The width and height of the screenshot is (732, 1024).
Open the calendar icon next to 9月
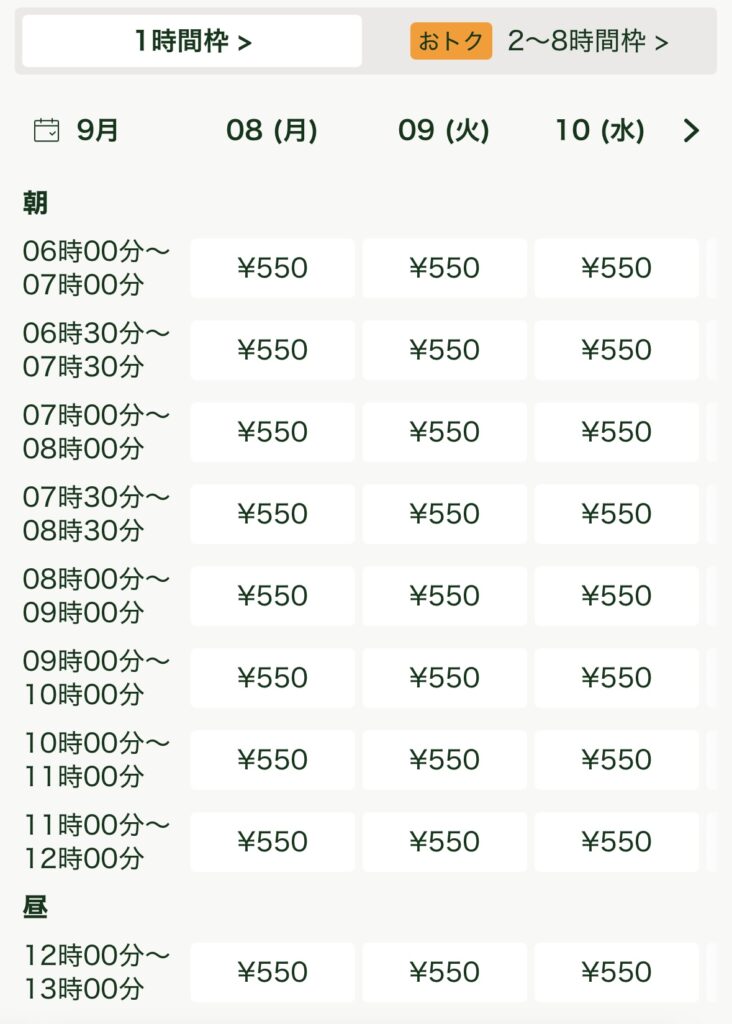(x=46, y=130)
